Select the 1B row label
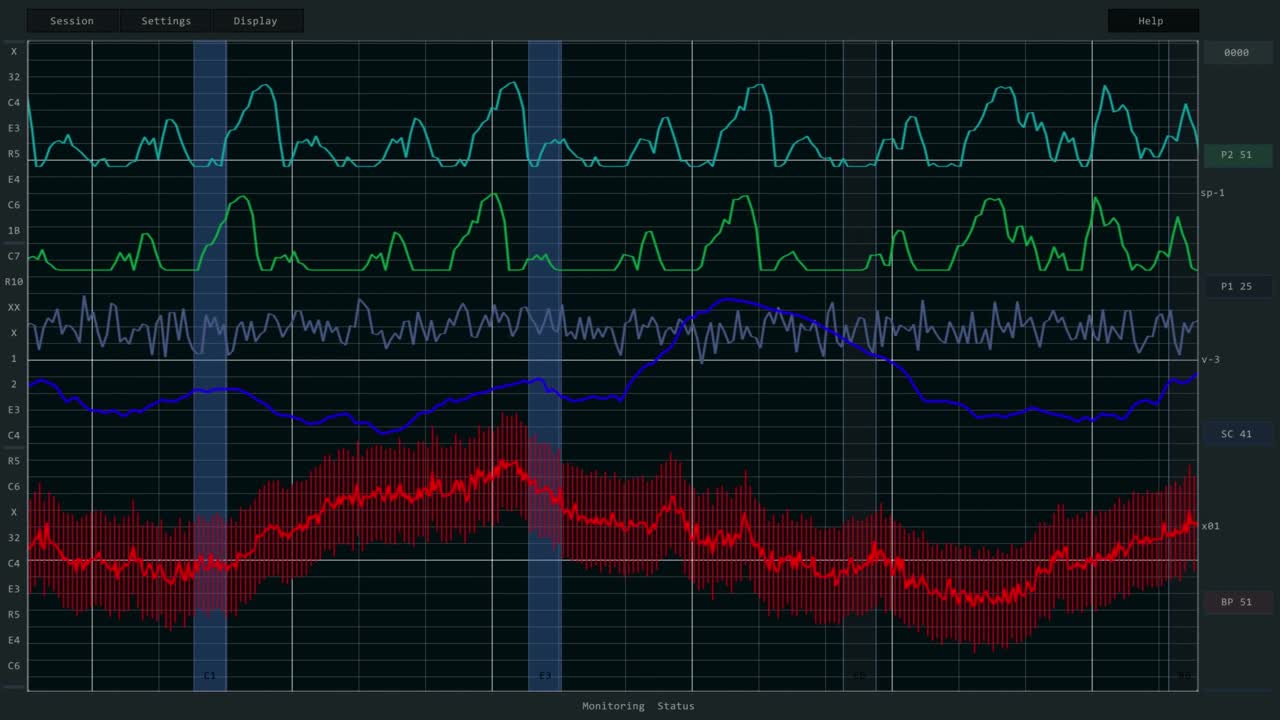Screen dimensions: 1280x720 (x=14, y=231)
